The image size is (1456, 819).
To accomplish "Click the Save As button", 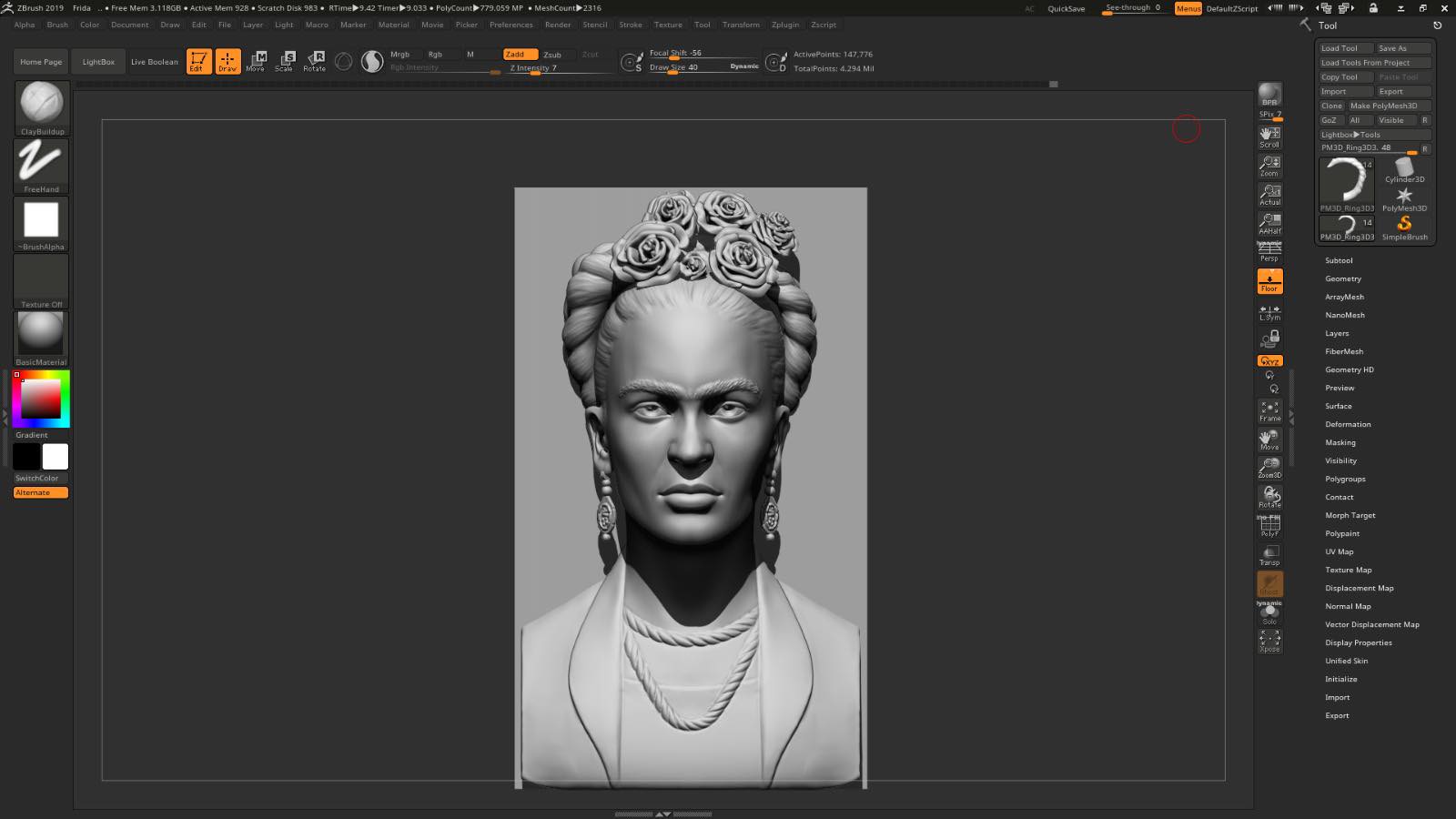I will click(1403, 48).
